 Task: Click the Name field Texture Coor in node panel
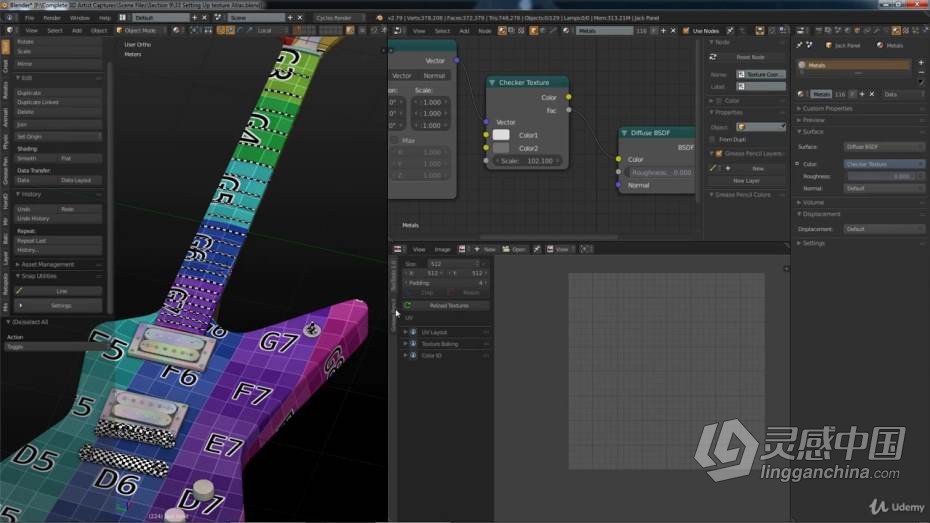tap(761, 75)
